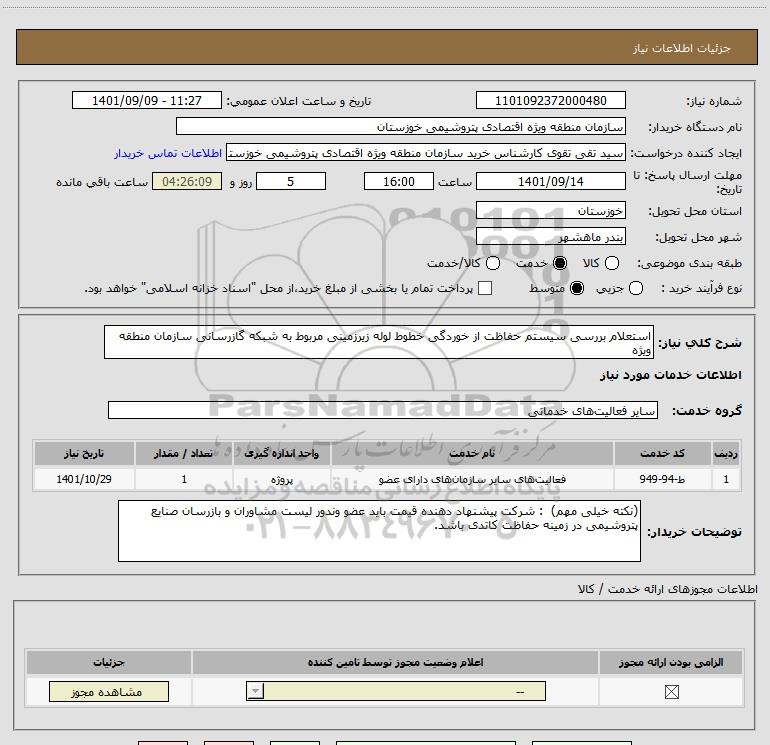770x745 pixels.
Task: Select the کالا/خدمت radio button
Action: point(493,264)
